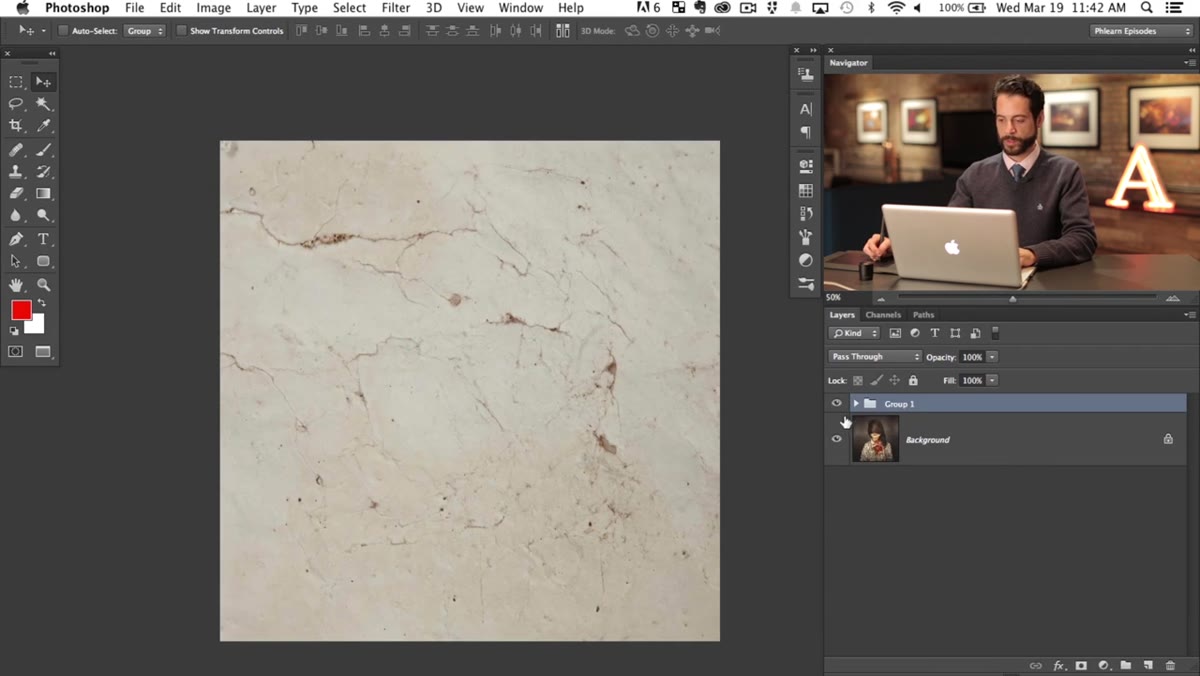Open the Opacity slider dropdown arrow
This screenshot has width=1200, height=676.
(992, 357)
